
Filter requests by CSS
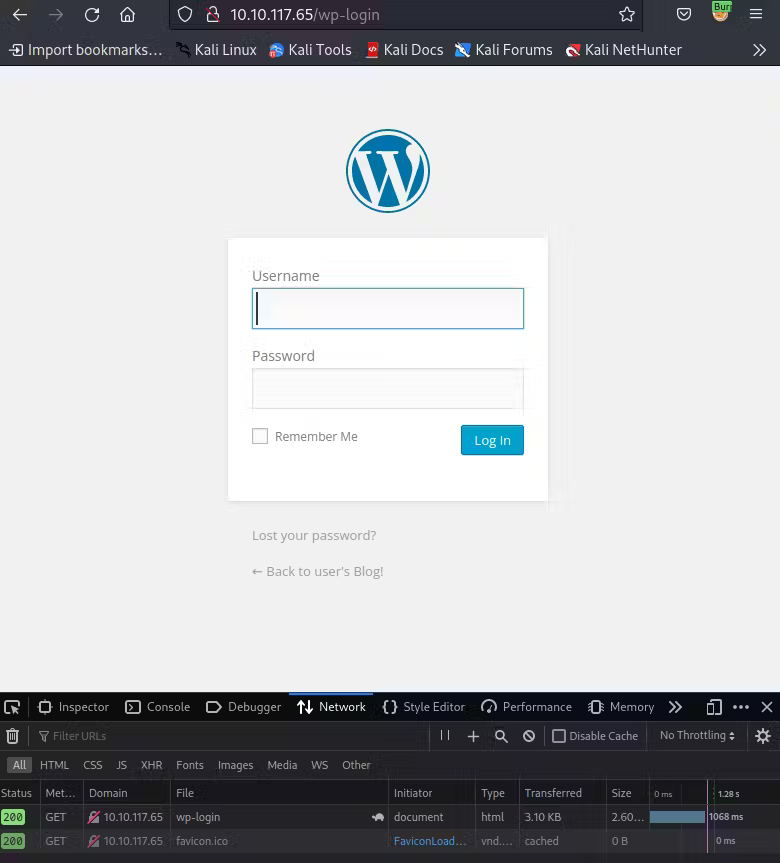[92, 765]
